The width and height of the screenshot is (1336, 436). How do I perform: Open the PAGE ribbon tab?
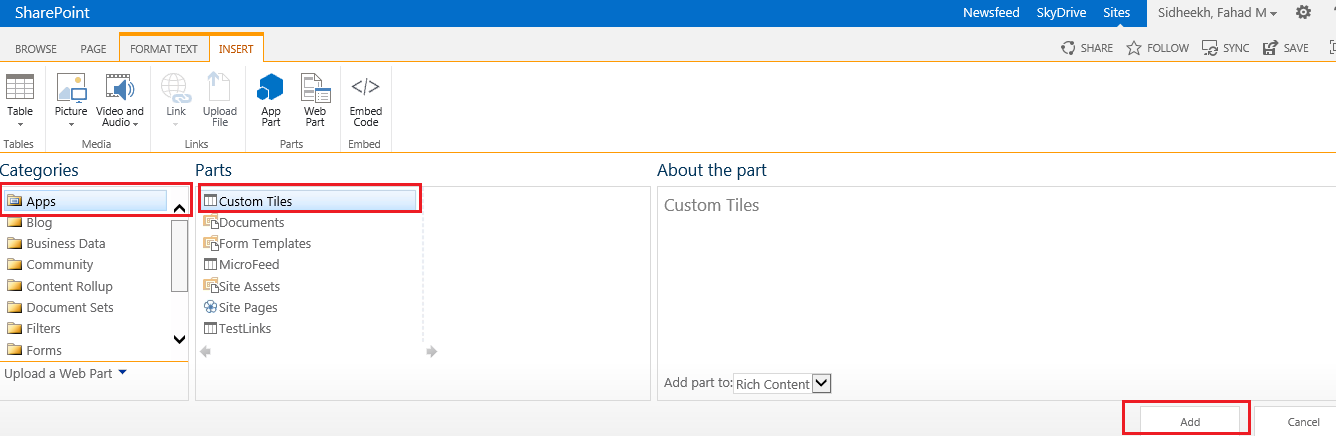93,48
